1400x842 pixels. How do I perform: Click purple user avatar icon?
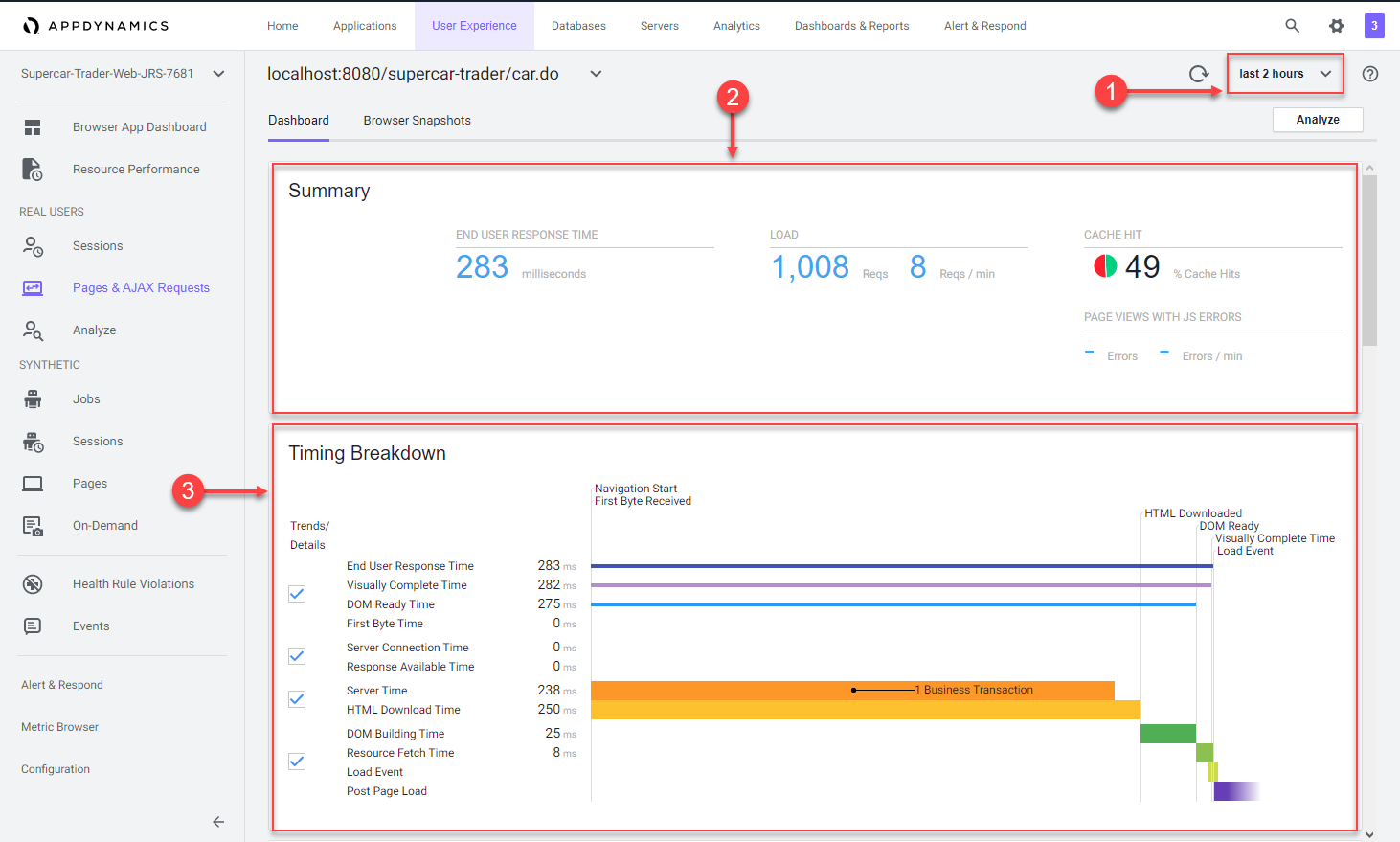1374,26
